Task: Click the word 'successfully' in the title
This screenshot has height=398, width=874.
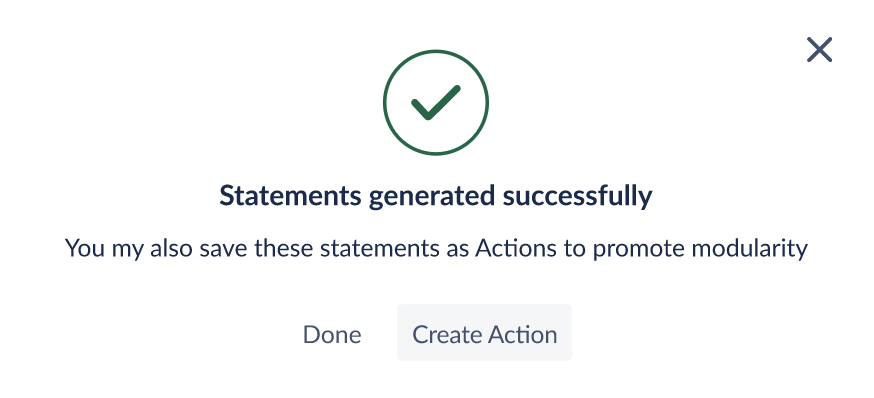Action: [x=577, y=196]
